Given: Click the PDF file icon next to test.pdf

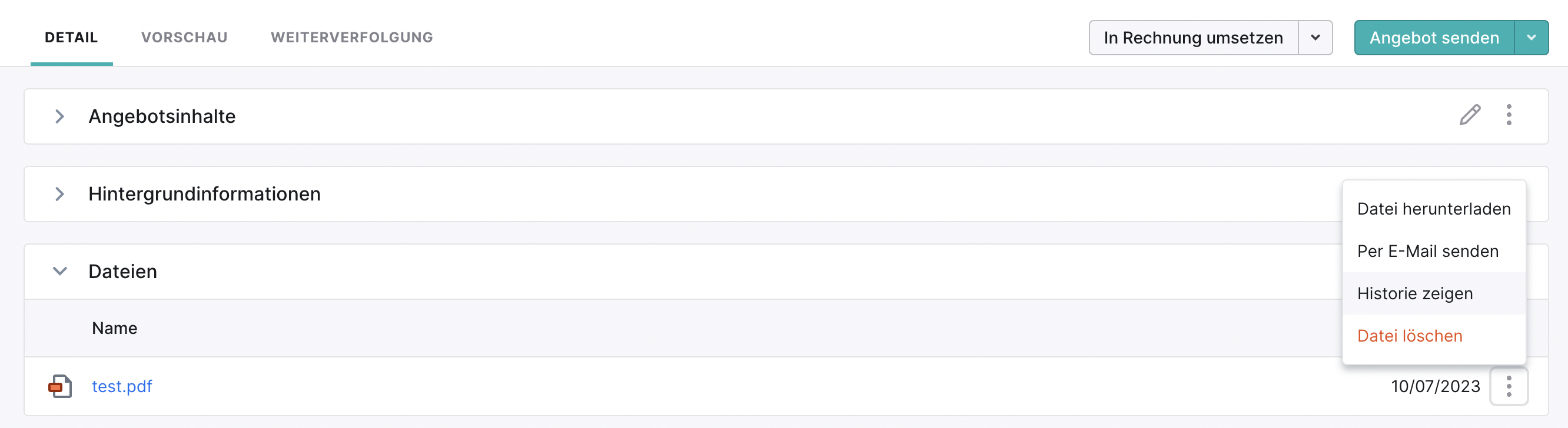Looking at the screenshot, I should [x=60, y=386].
